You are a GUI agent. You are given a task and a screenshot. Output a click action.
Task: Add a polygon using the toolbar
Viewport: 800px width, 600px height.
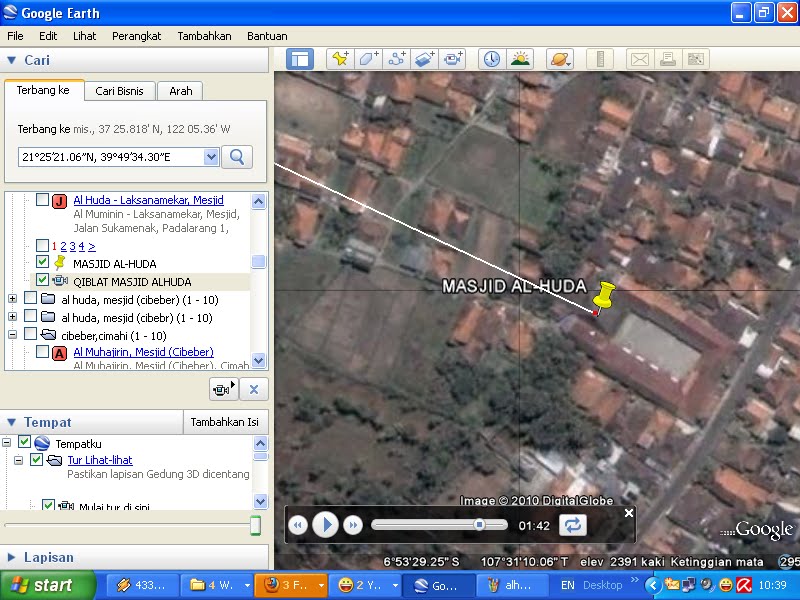tap(368, 59)
